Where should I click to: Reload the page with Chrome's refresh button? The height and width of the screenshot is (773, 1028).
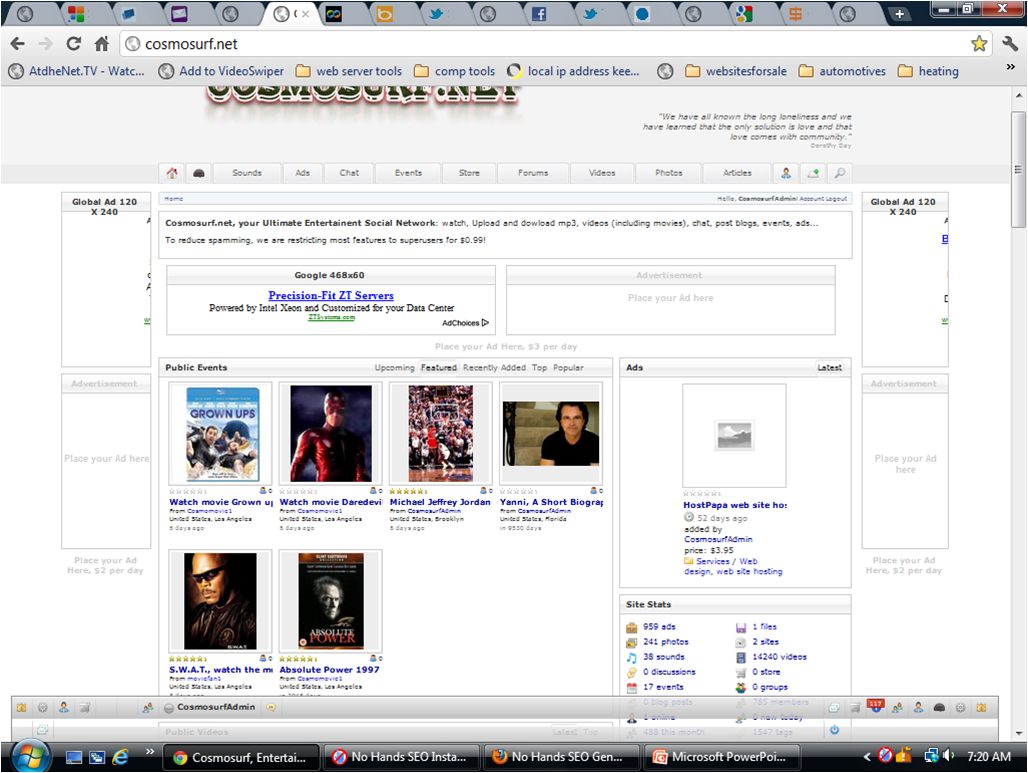(73, 44)
